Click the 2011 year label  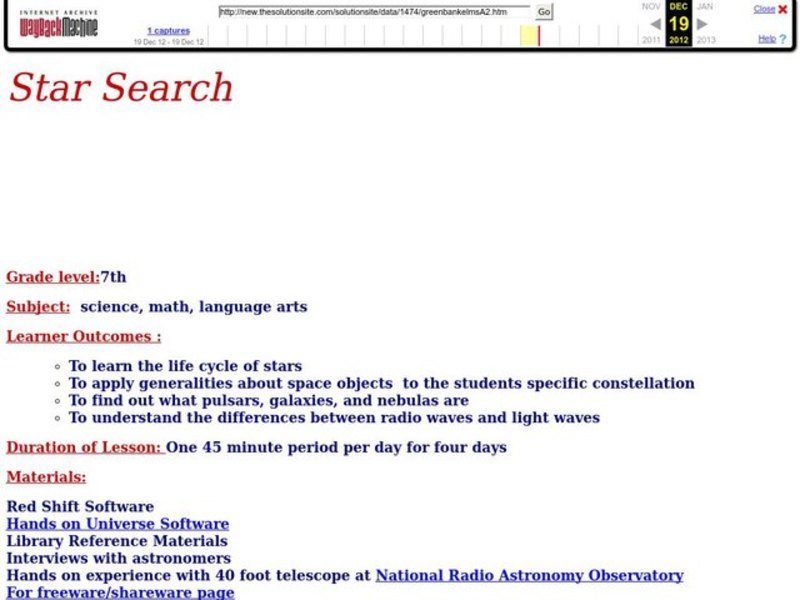point(650,38)
